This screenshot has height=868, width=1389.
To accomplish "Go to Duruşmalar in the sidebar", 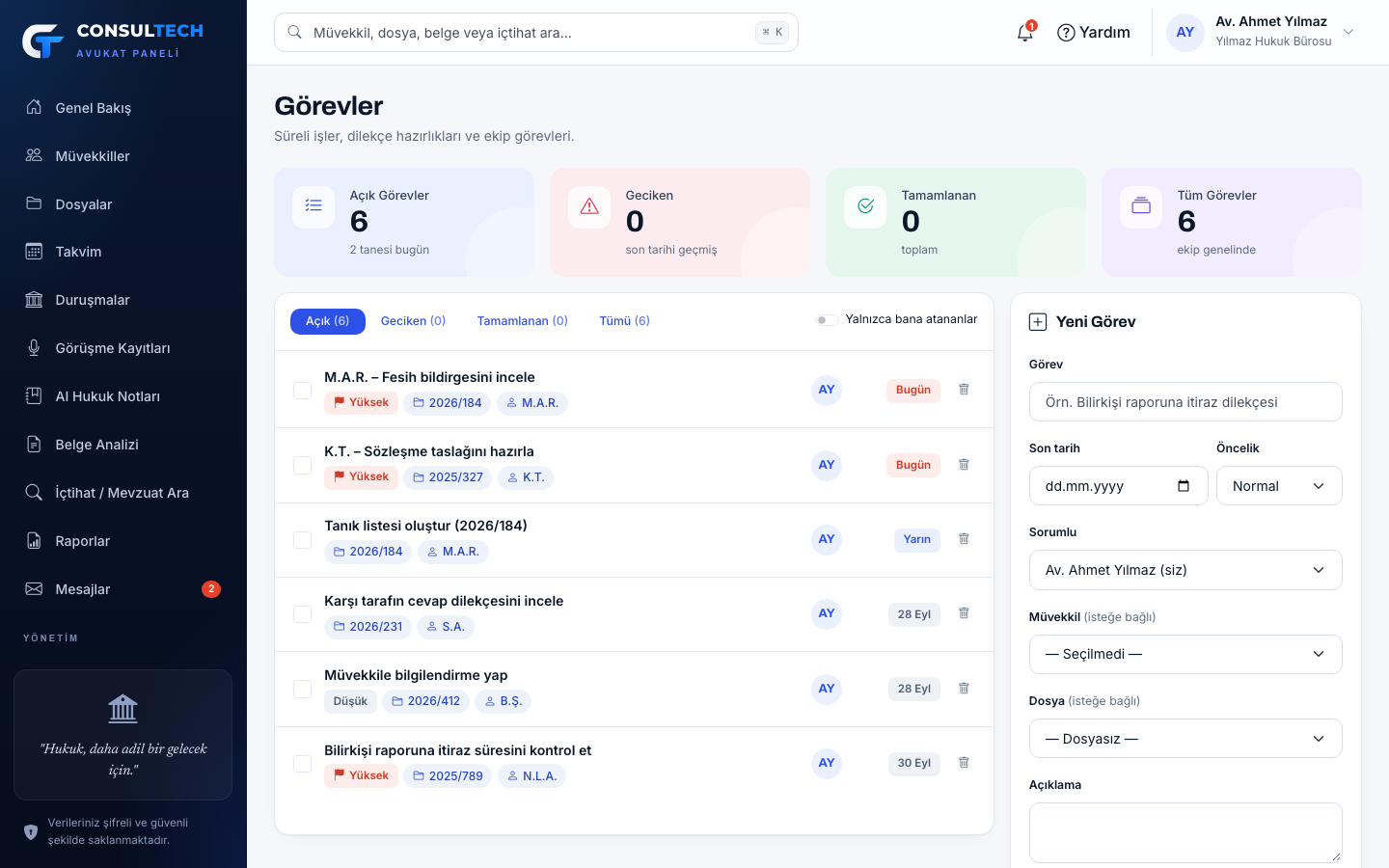I will tap(123, 300).
